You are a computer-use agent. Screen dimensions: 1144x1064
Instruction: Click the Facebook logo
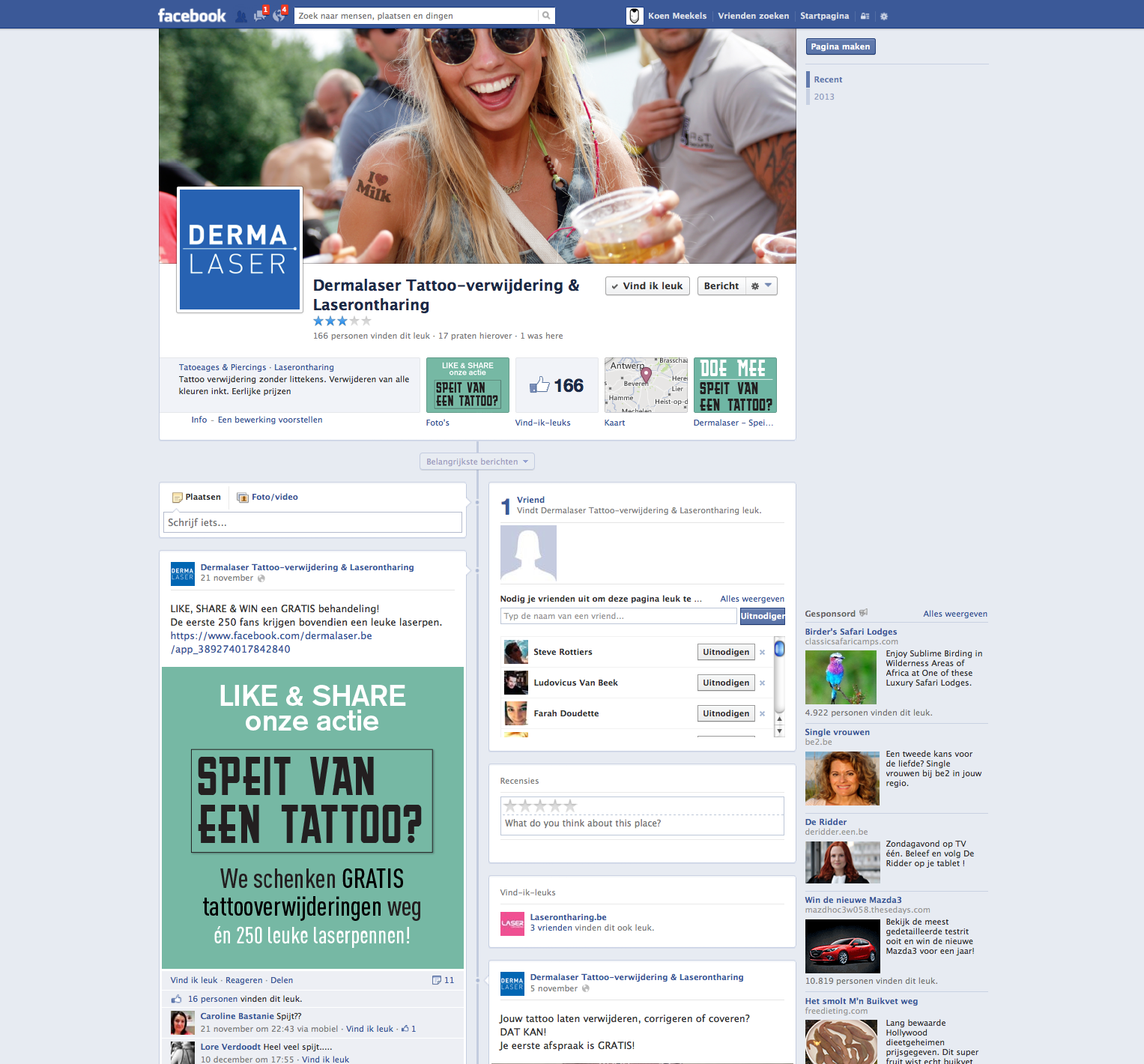pyautogui.click(x=191, y=16)
